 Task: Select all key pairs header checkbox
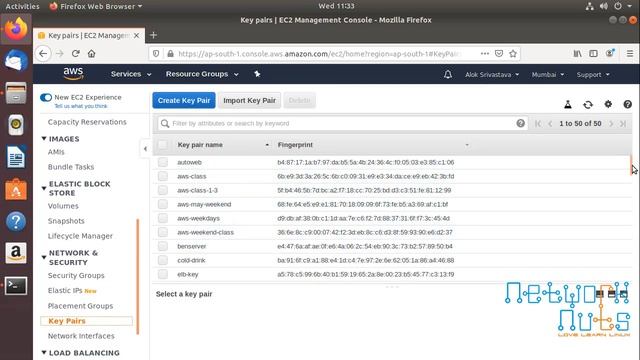[x=162, y=144]
